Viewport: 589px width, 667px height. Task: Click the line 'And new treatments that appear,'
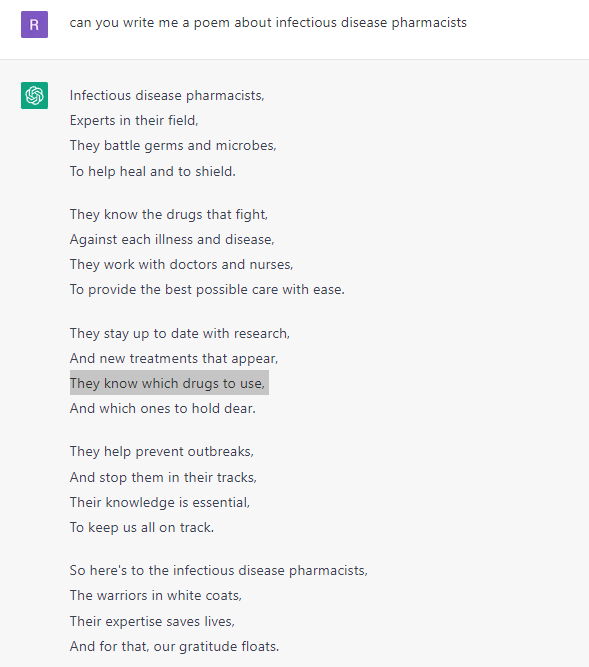tap(174, 359)
